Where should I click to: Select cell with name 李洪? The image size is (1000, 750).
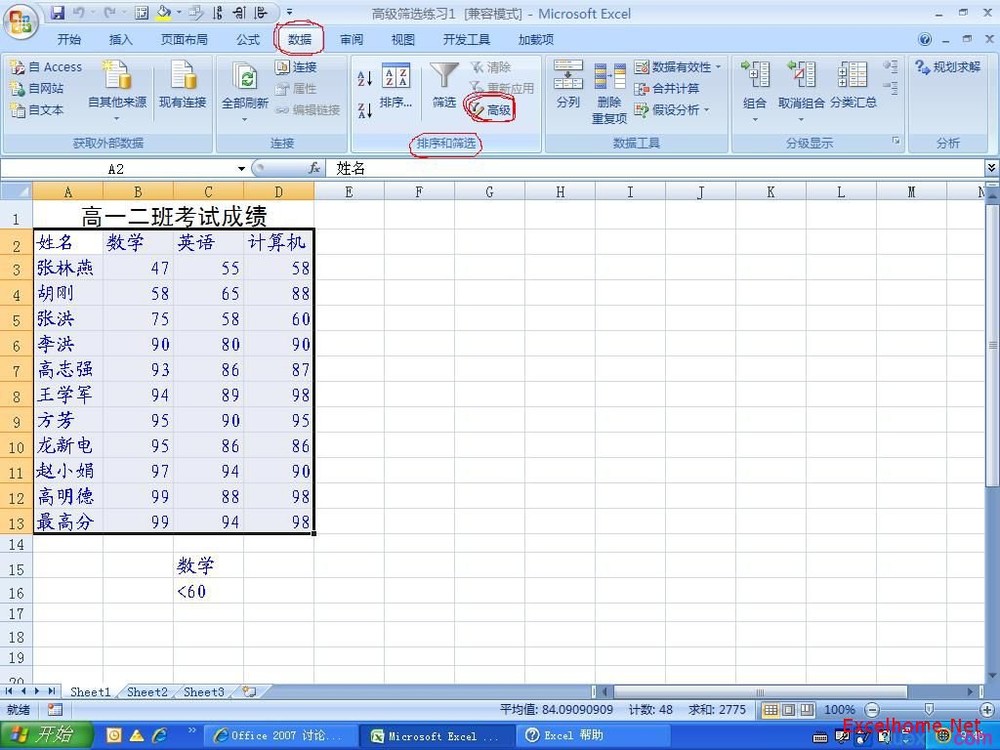coord(68,344)
